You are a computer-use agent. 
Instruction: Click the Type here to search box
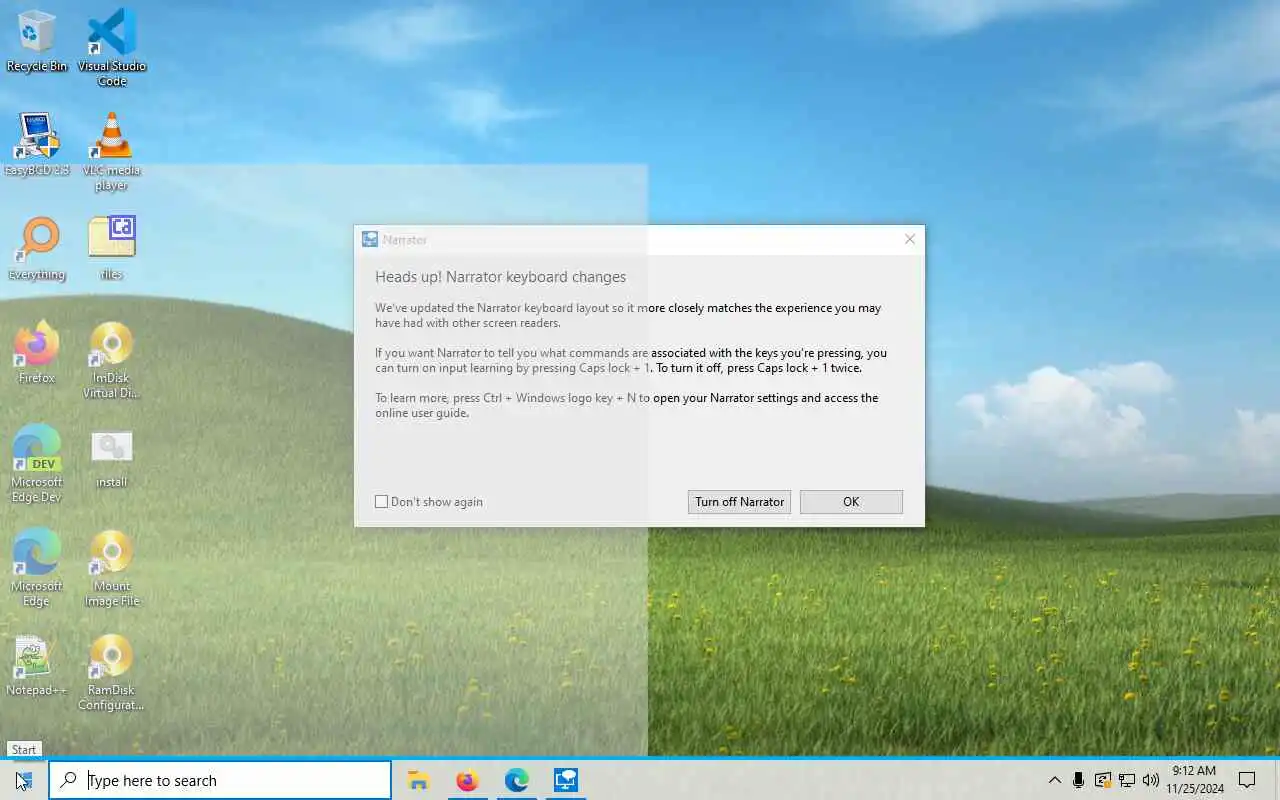(x=220, y=780)
